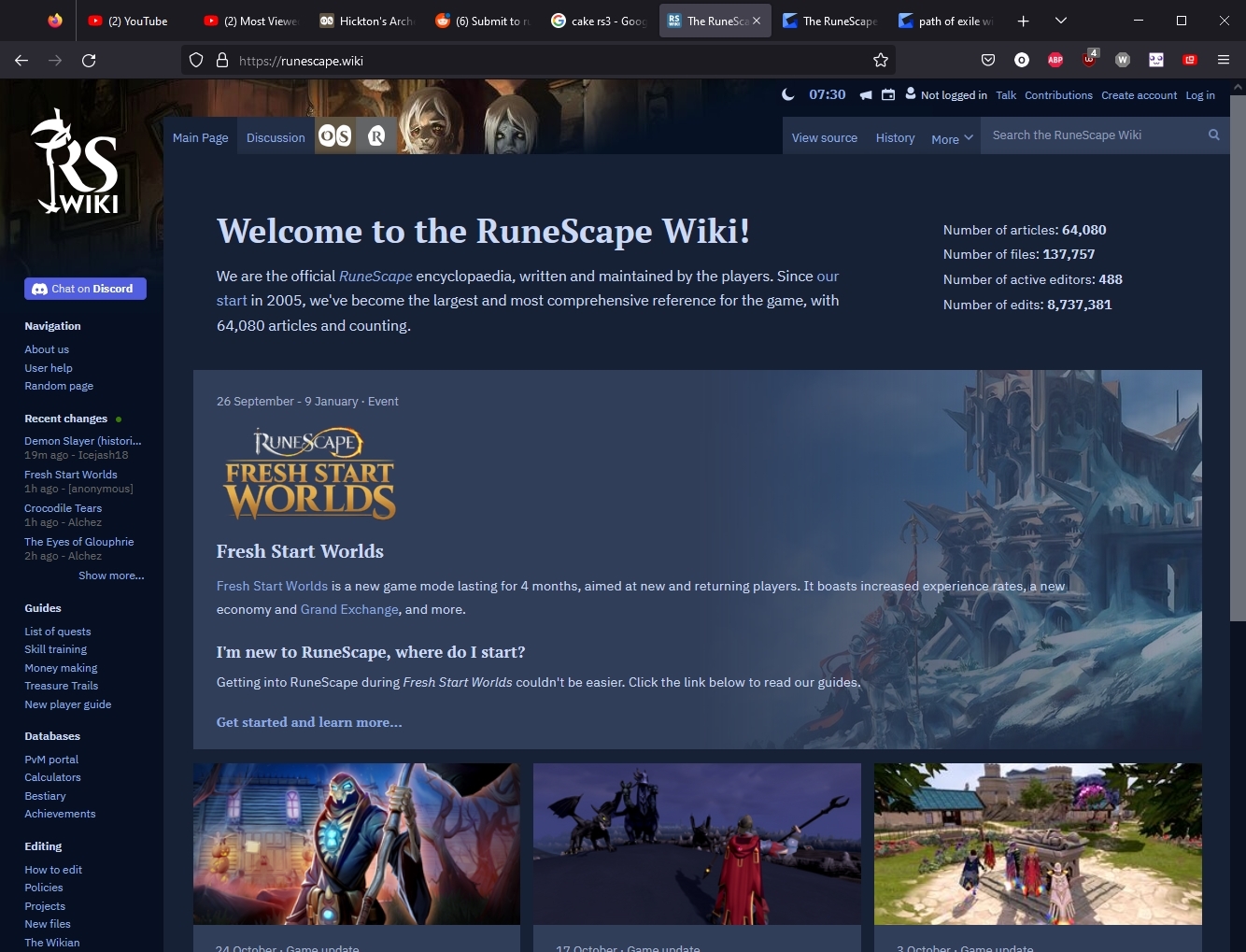1246x952 pixels.
Task: Click the page vertical scrollbar
Action: (x=1238, y=359)
